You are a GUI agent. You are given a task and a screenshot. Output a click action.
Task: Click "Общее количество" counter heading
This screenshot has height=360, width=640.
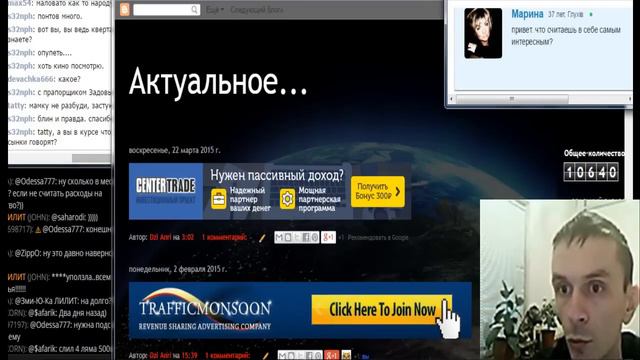tap(594, 153)
